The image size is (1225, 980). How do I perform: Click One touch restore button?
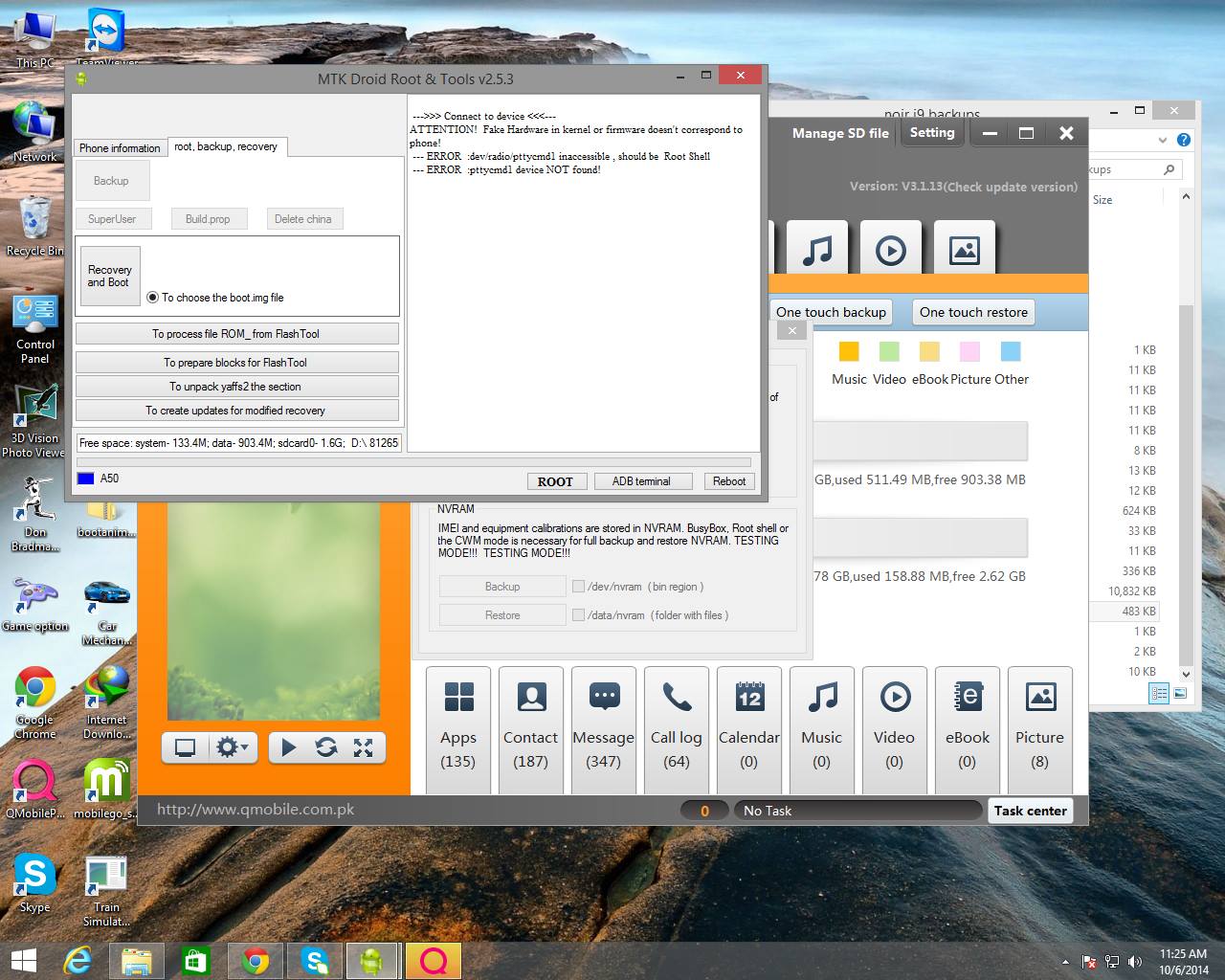tap(973, 312)
